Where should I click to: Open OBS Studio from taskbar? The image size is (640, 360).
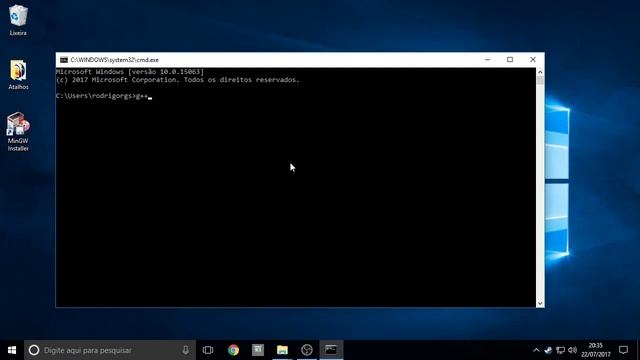tap(307, 350)
